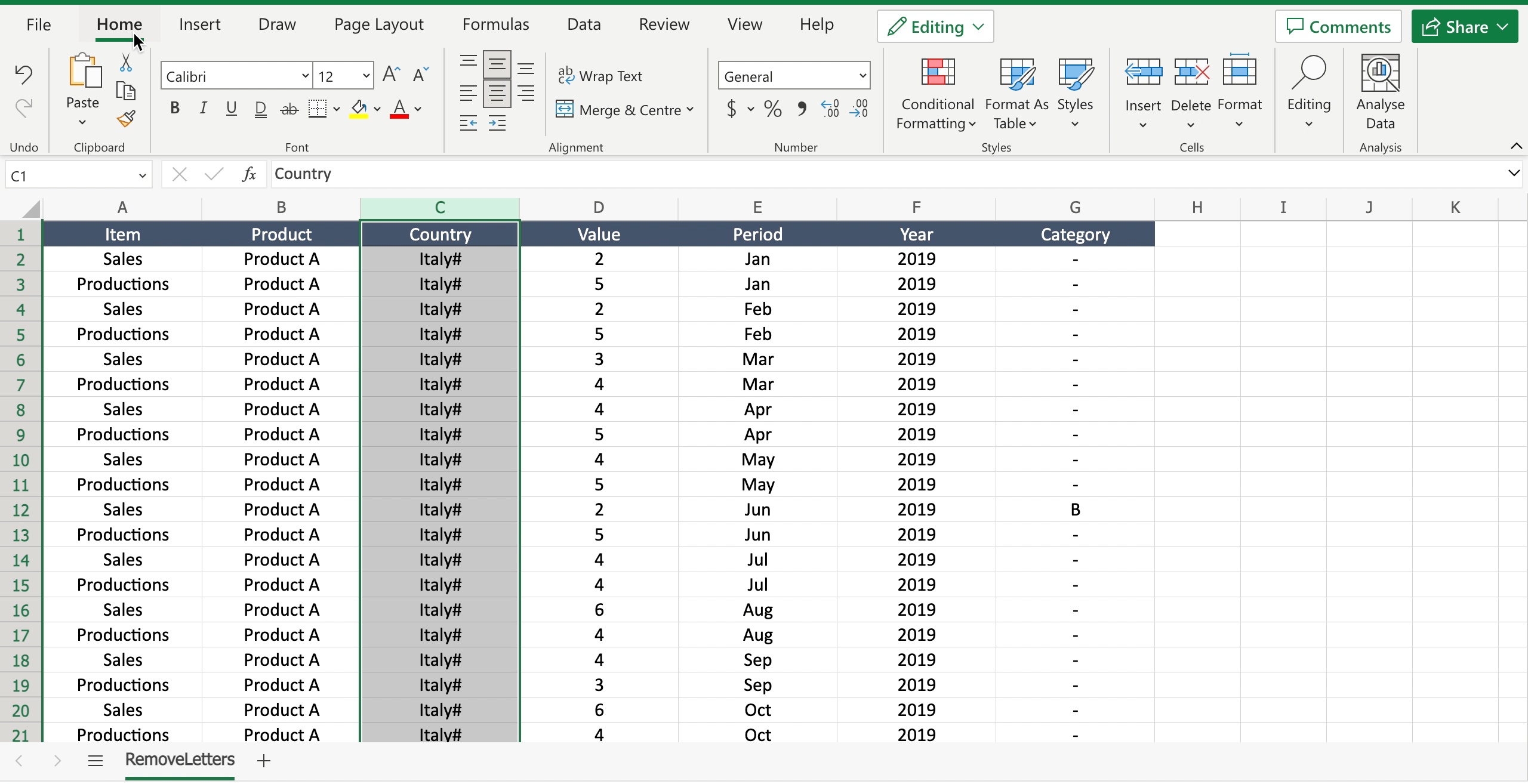Click the RemoveLetters sheet tab

pyautogui.click(x=178, y=759)
